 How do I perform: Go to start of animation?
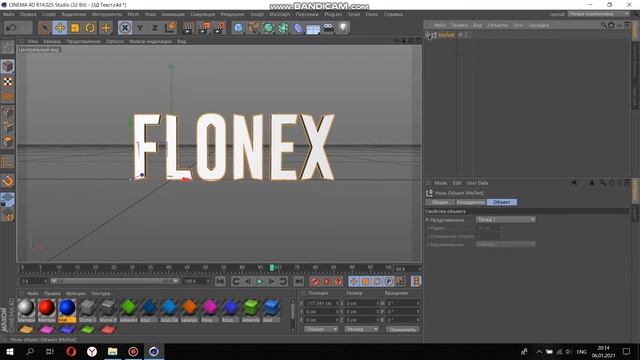pos(220,281)
